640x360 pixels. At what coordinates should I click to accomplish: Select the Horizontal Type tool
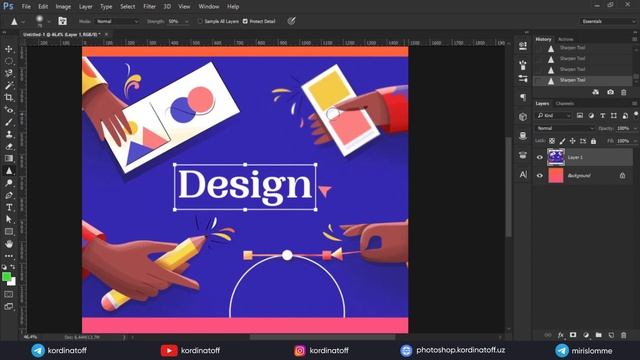coord(9,207)
